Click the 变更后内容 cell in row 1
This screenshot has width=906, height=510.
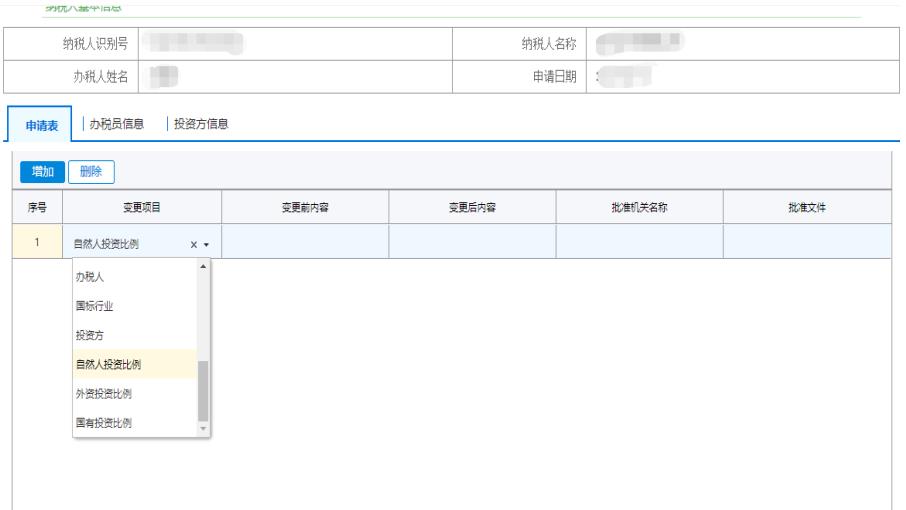[x=472, y=242]
